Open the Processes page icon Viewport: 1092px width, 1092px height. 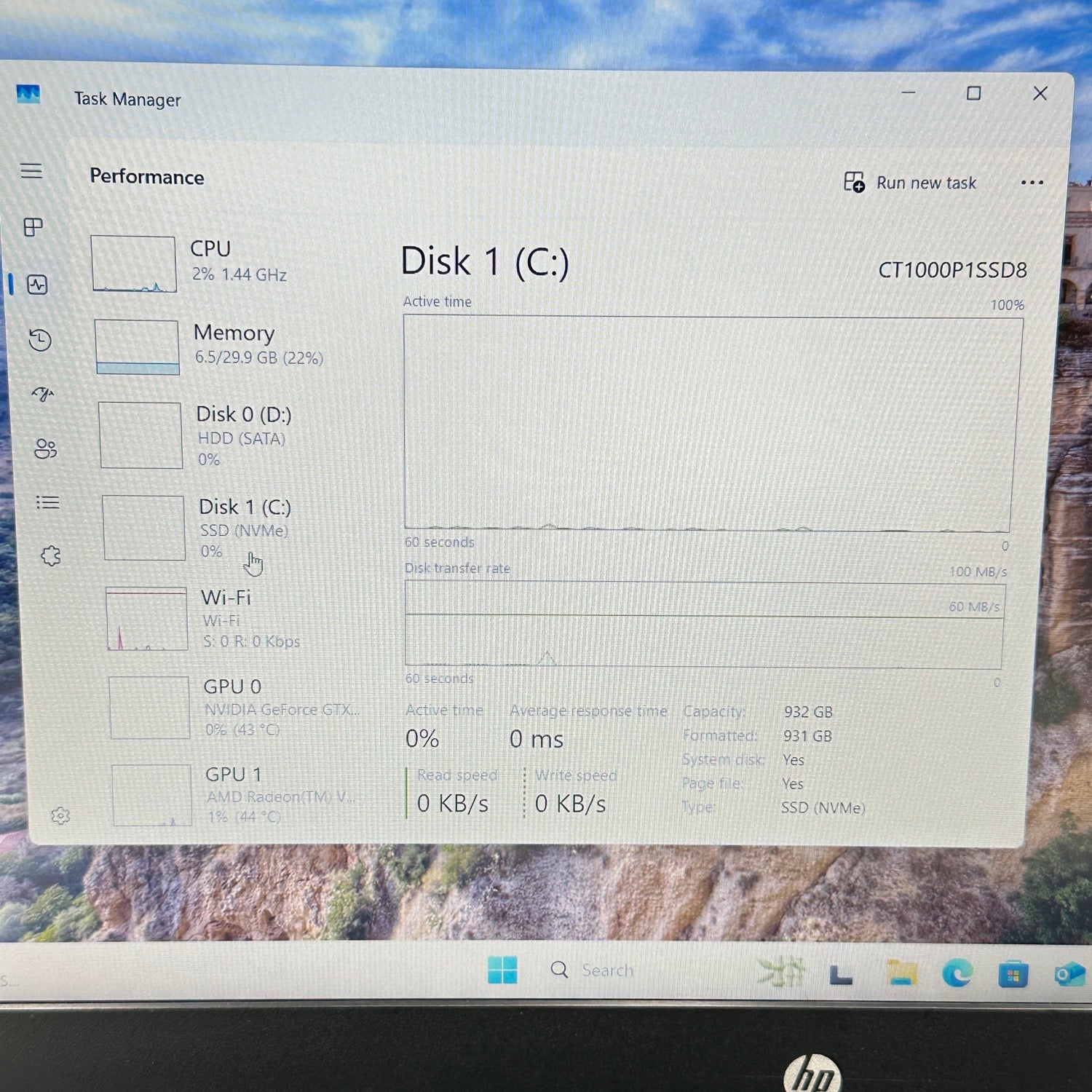pyautogui.click(x=33, y=227)
